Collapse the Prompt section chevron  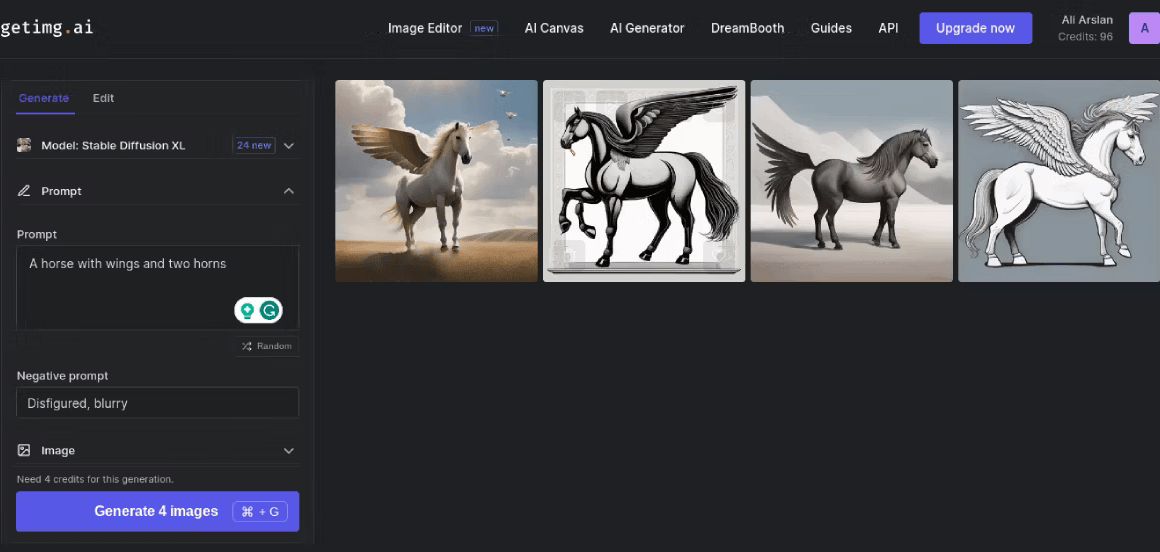coord(289,191)
